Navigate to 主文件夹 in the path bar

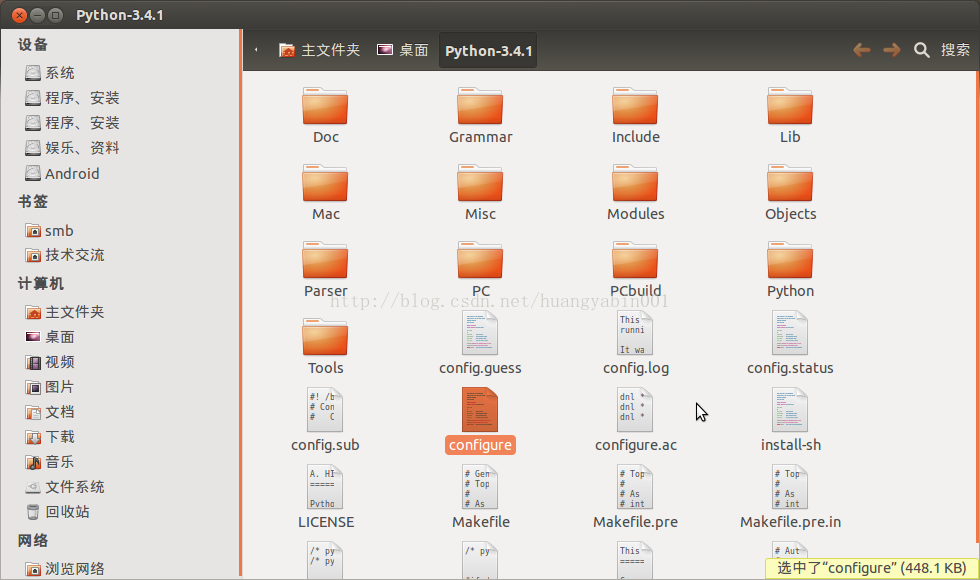point(319,50)
